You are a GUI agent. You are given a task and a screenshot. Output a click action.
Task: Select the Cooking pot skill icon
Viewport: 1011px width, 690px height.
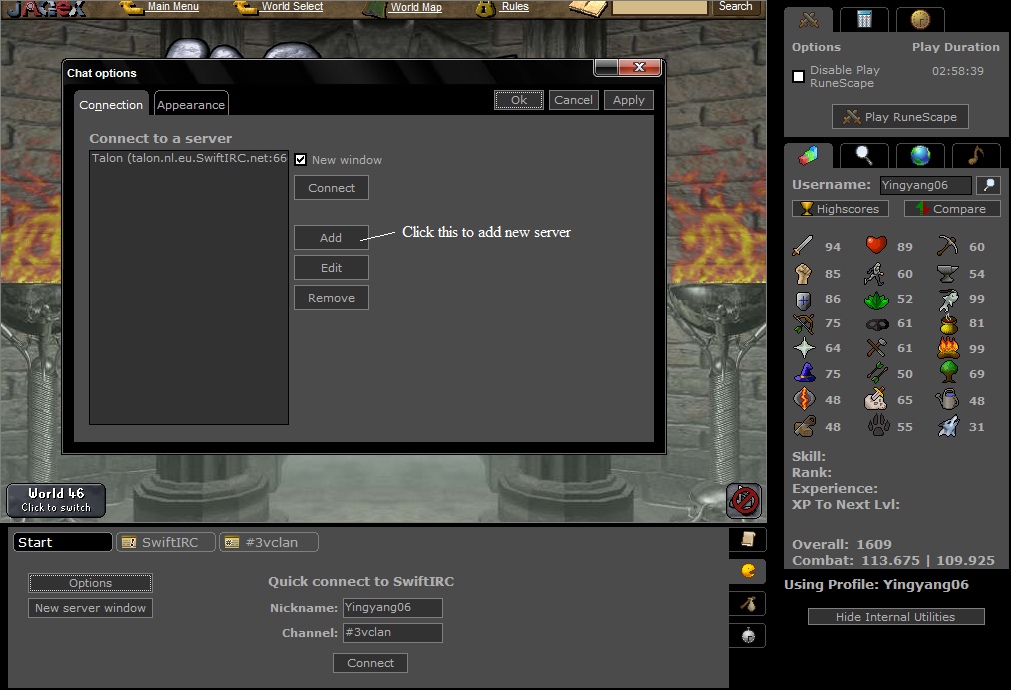tap(948, 324)
